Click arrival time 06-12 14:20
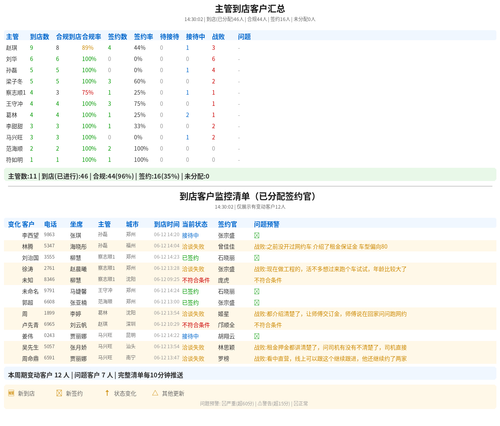The image size is (500, 426). tap(167, 235)
